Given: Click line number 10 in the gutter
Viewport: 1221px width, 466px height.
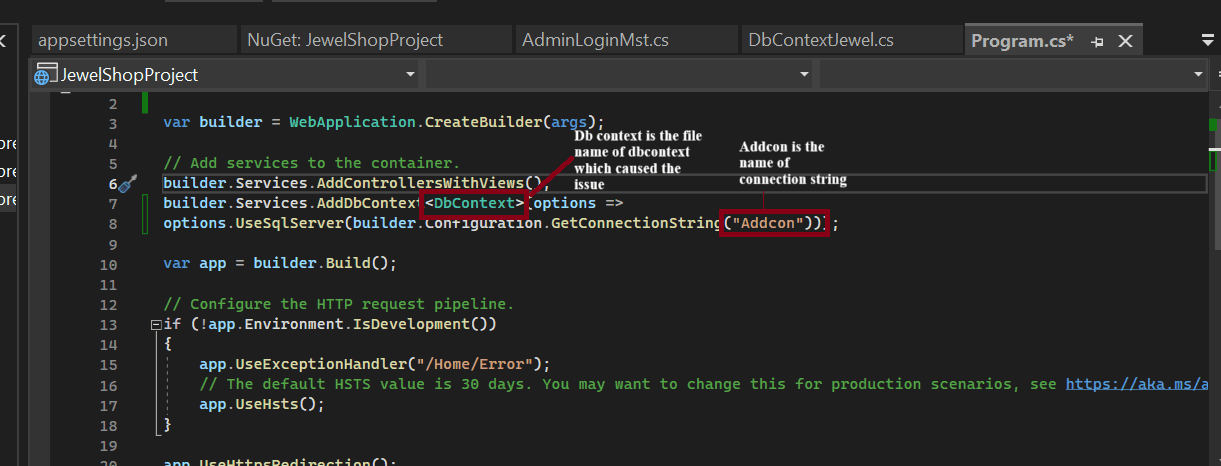Looking at the screenshot, I should click(x=108, y=265).
